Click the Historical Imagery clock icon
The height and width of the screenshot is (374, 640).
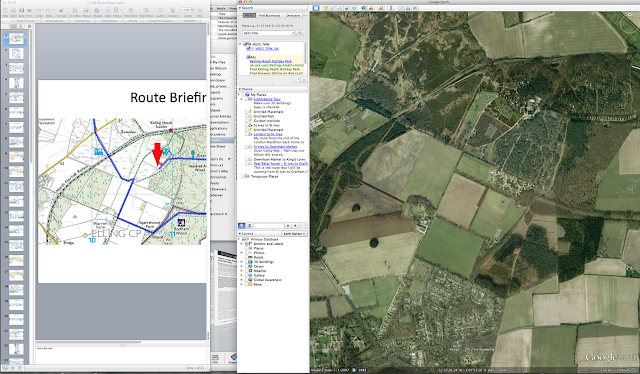pyautogui.click(x=364, y=8)
